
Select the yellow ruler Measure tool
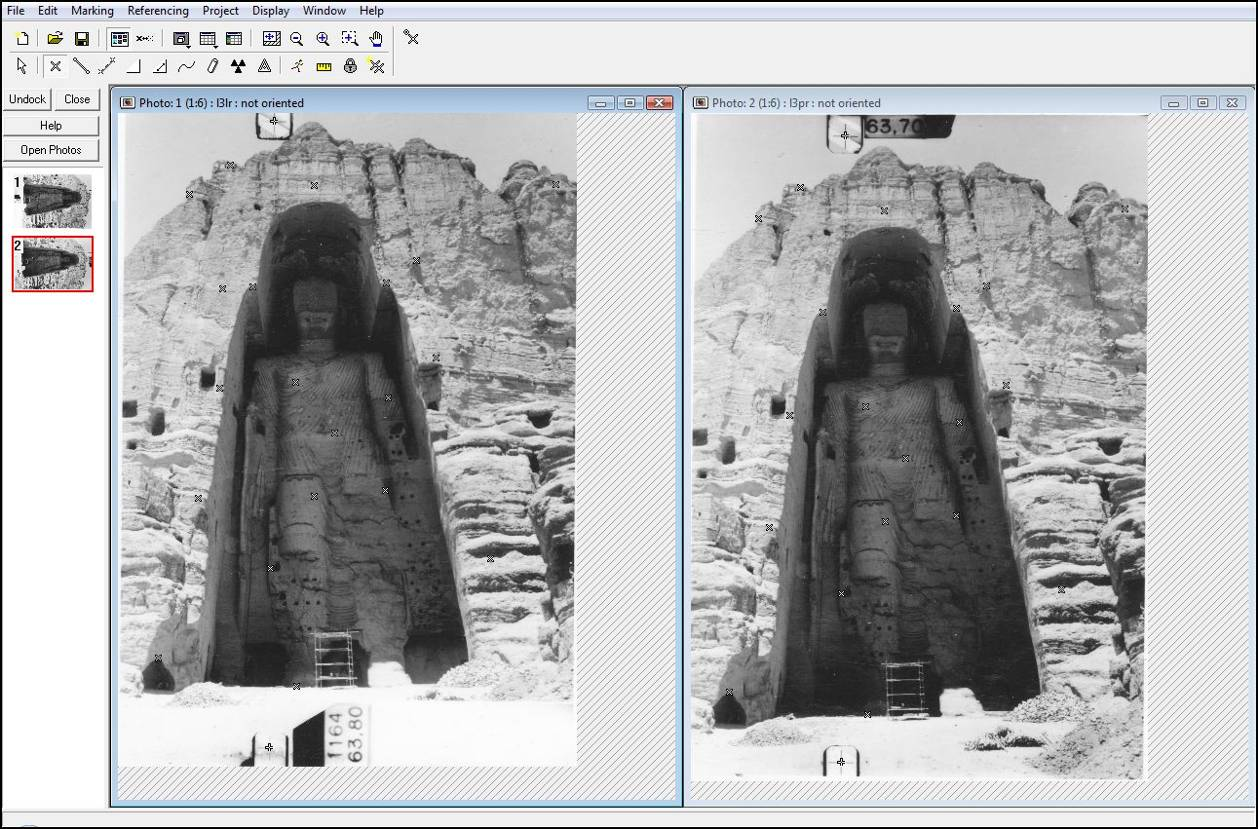[x=324, y=66]
